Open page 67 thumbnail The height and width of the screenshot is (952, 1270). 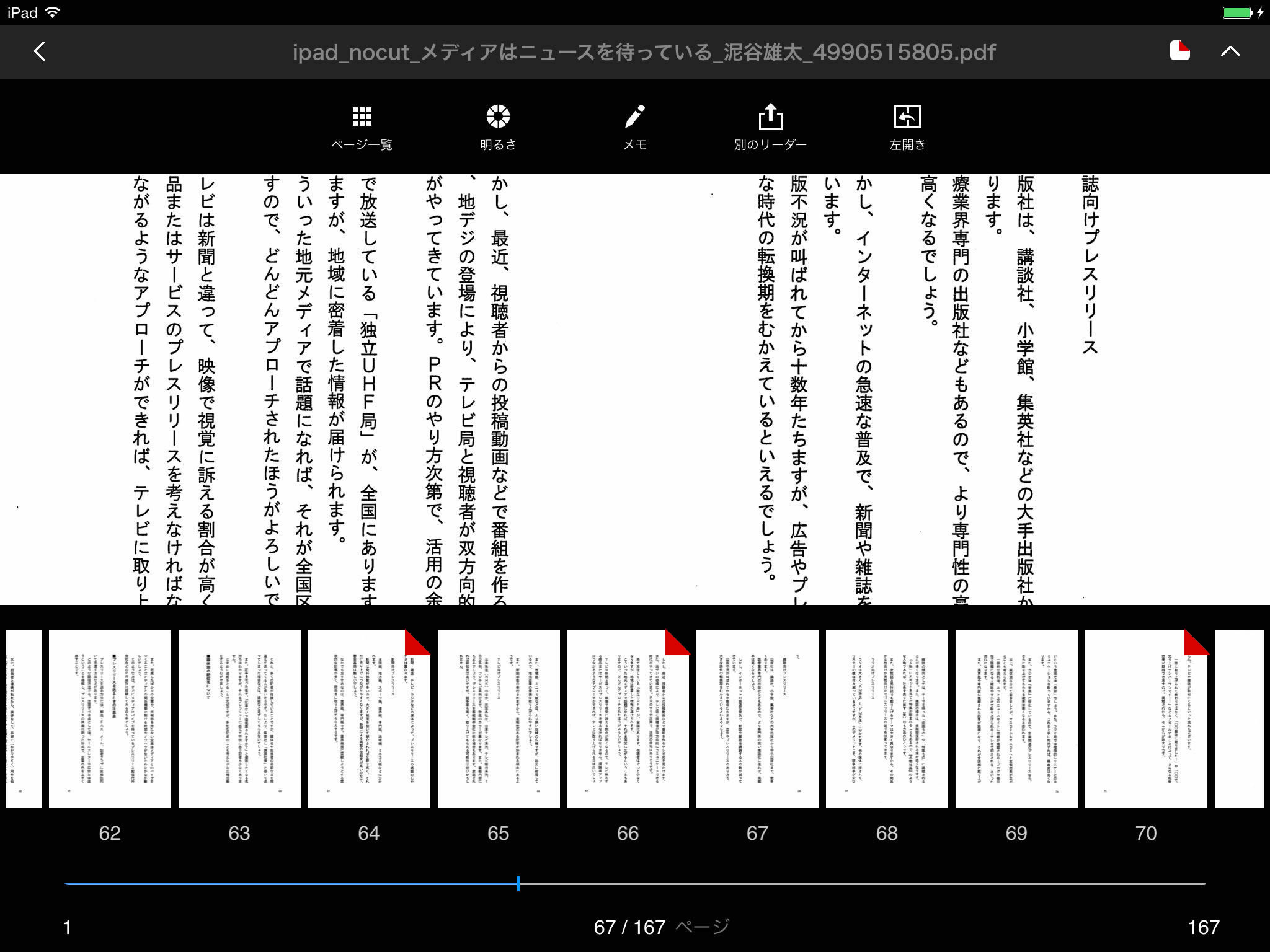757,719
